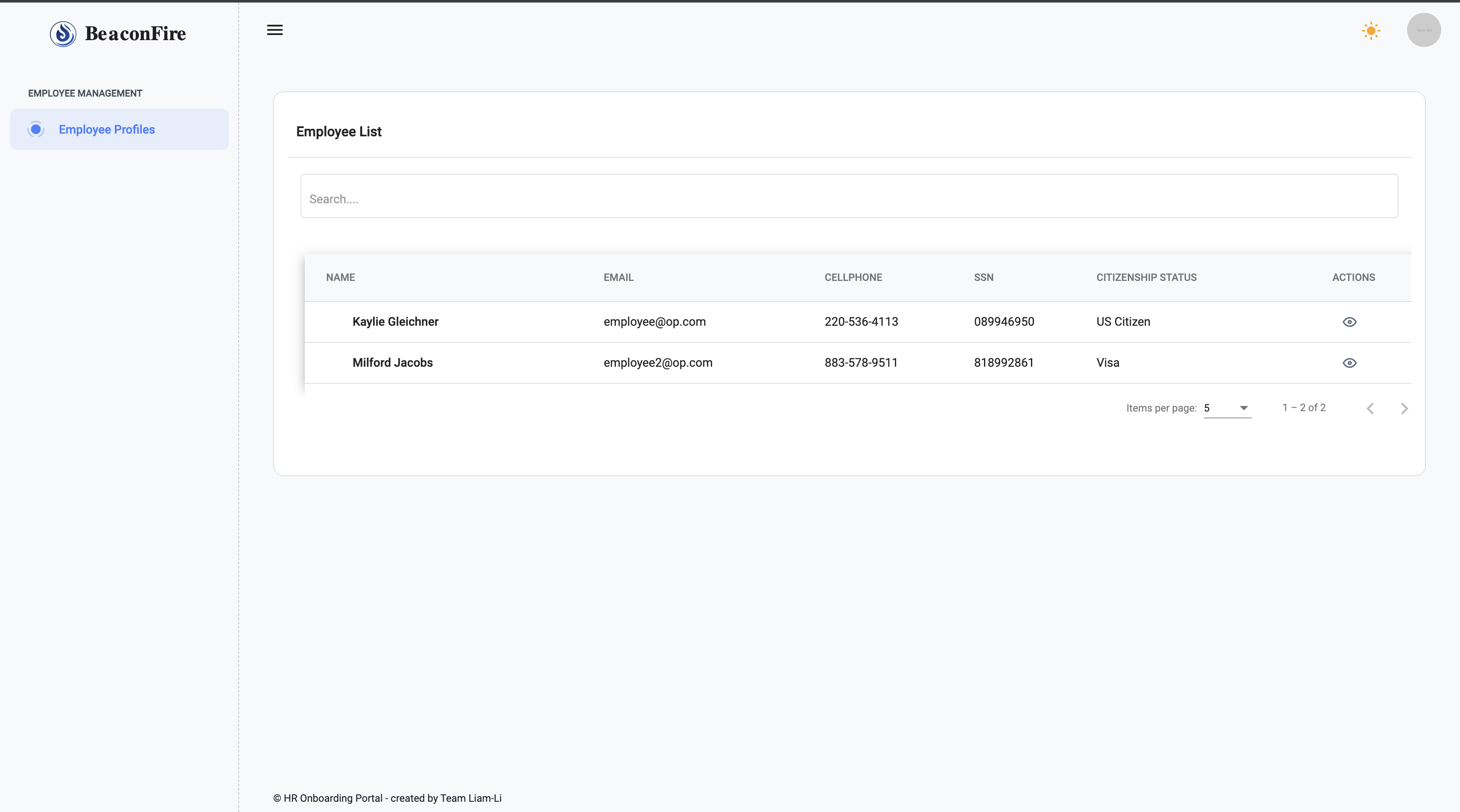Open the user avatar in top-right
Screen dimensions: 1460x812
[x=1423, y=30]
